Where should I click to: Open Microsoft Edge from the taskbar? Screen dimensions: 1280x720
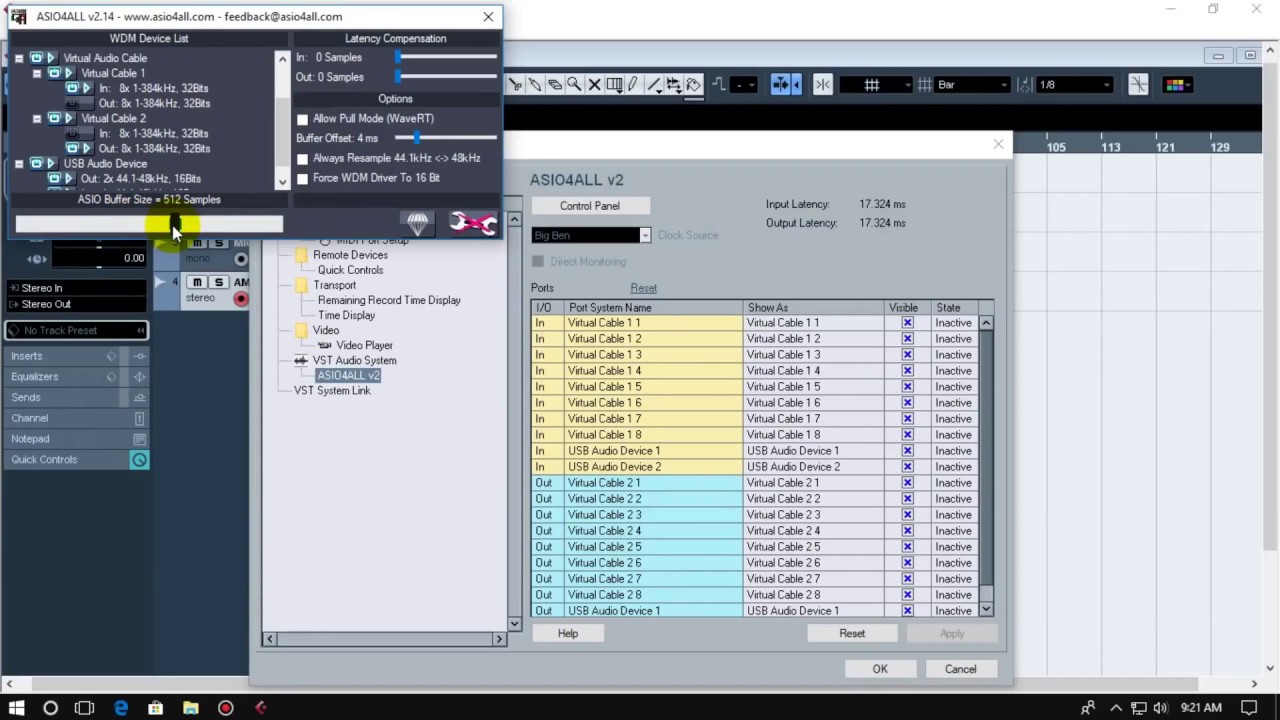(x=121, y=708)
